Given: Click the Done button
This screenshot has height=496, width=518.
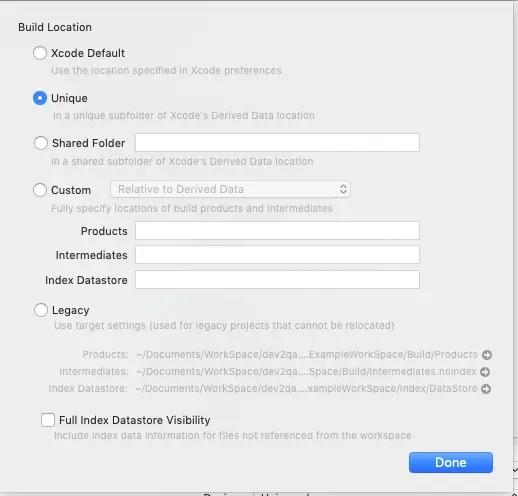Looking at the screenshot, I should (x=451, y=463).
